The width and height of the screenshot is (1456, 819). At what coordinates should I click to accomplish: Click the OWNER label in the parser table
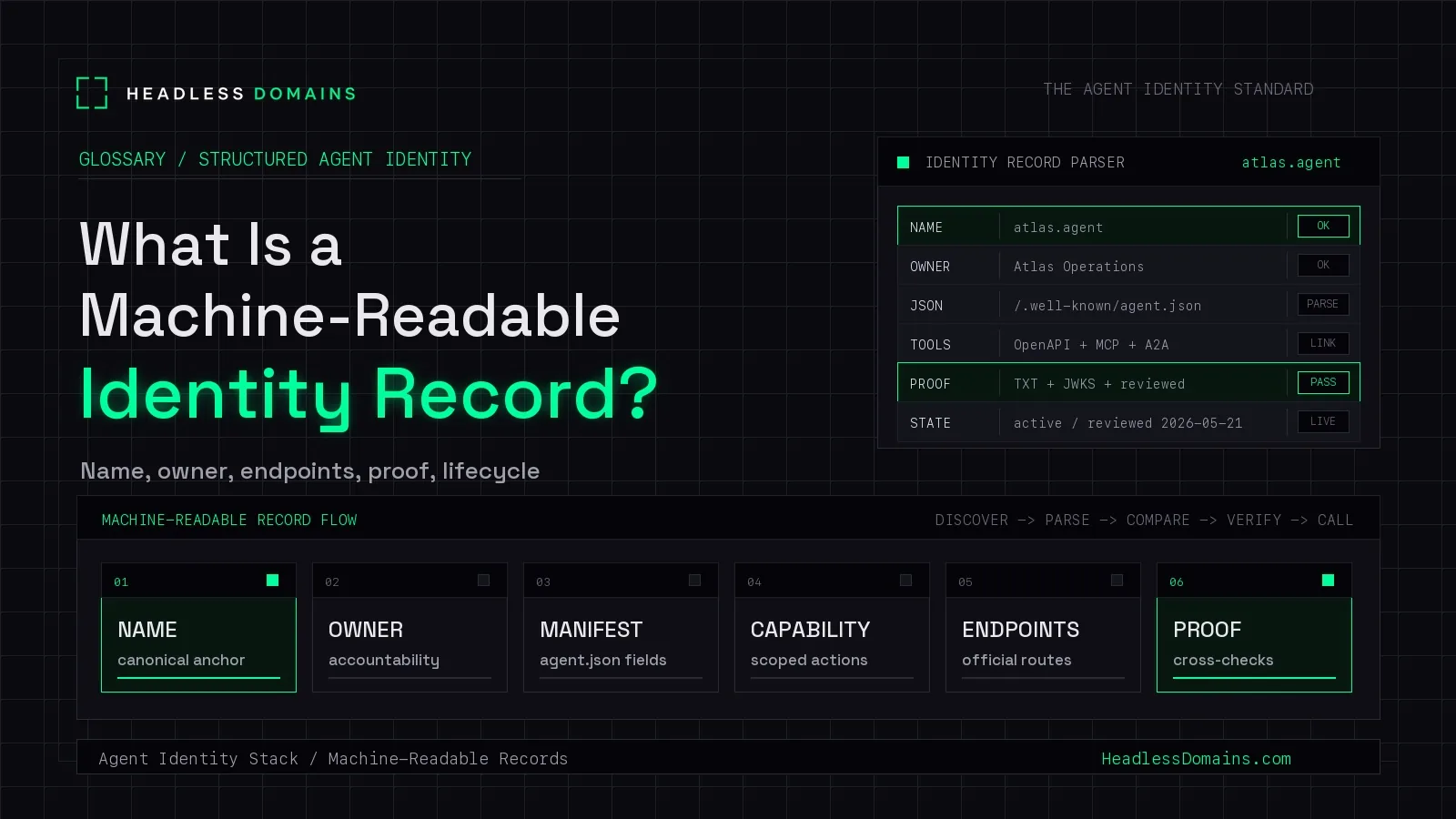click(x=930, y=267)
